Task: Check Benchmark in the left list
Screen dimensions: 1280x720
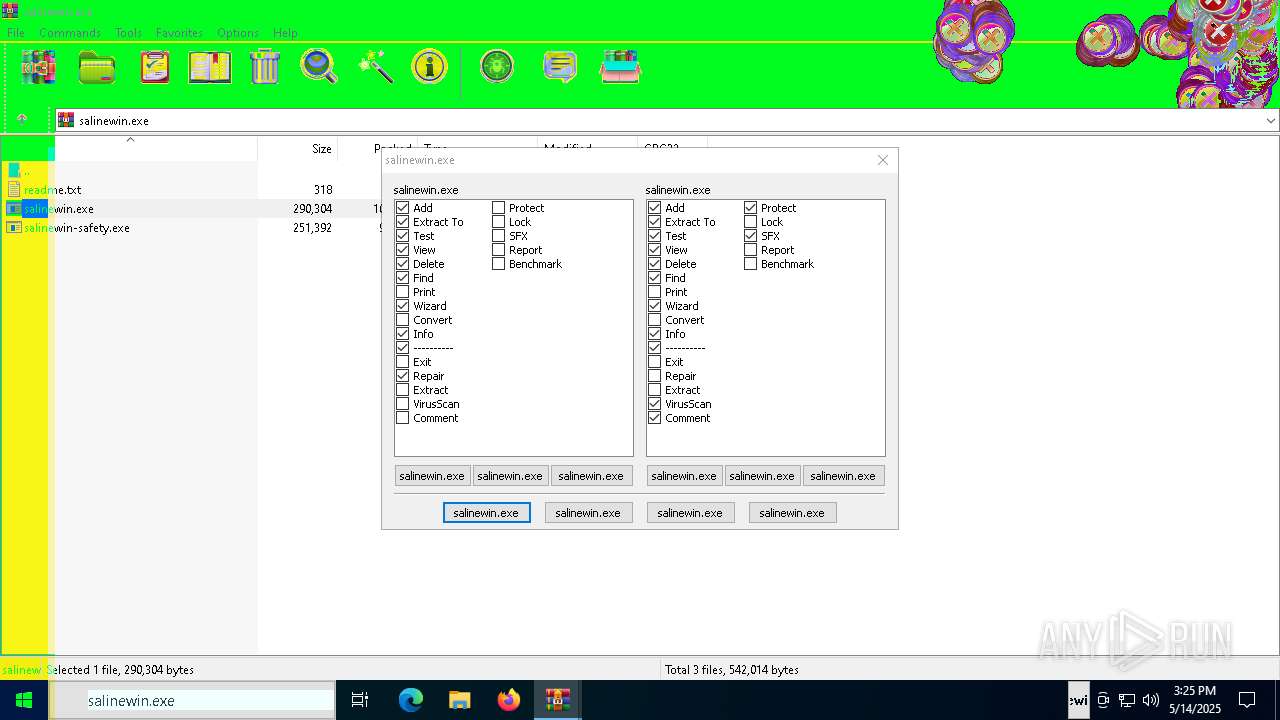Action: pyautogui.click(x=498, y=264)
